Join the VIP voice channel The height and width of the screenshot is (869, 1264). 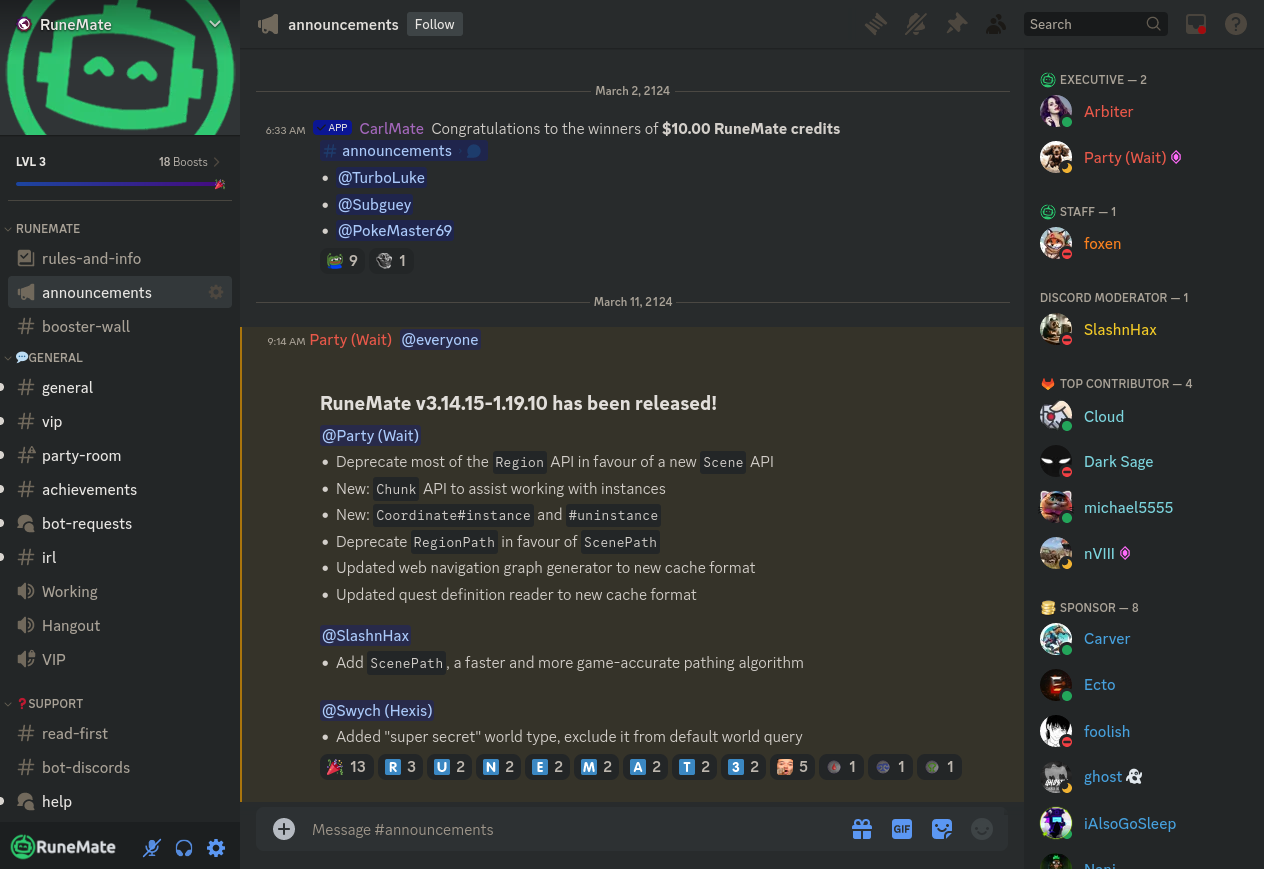click(120, 660)
